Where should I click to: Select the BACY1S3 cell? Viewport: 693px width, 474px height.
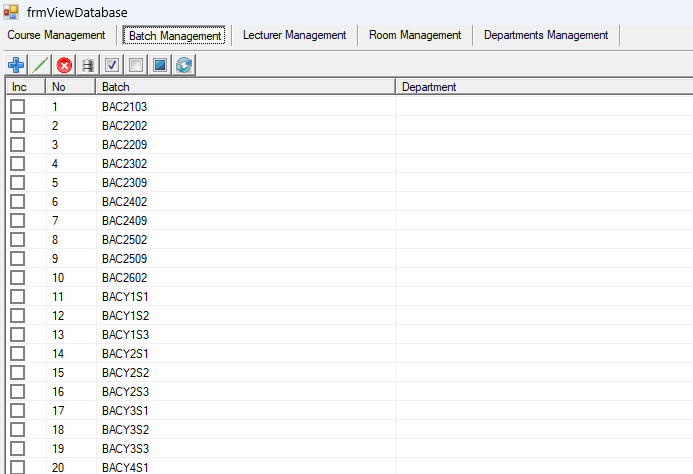tap(246, 335)
